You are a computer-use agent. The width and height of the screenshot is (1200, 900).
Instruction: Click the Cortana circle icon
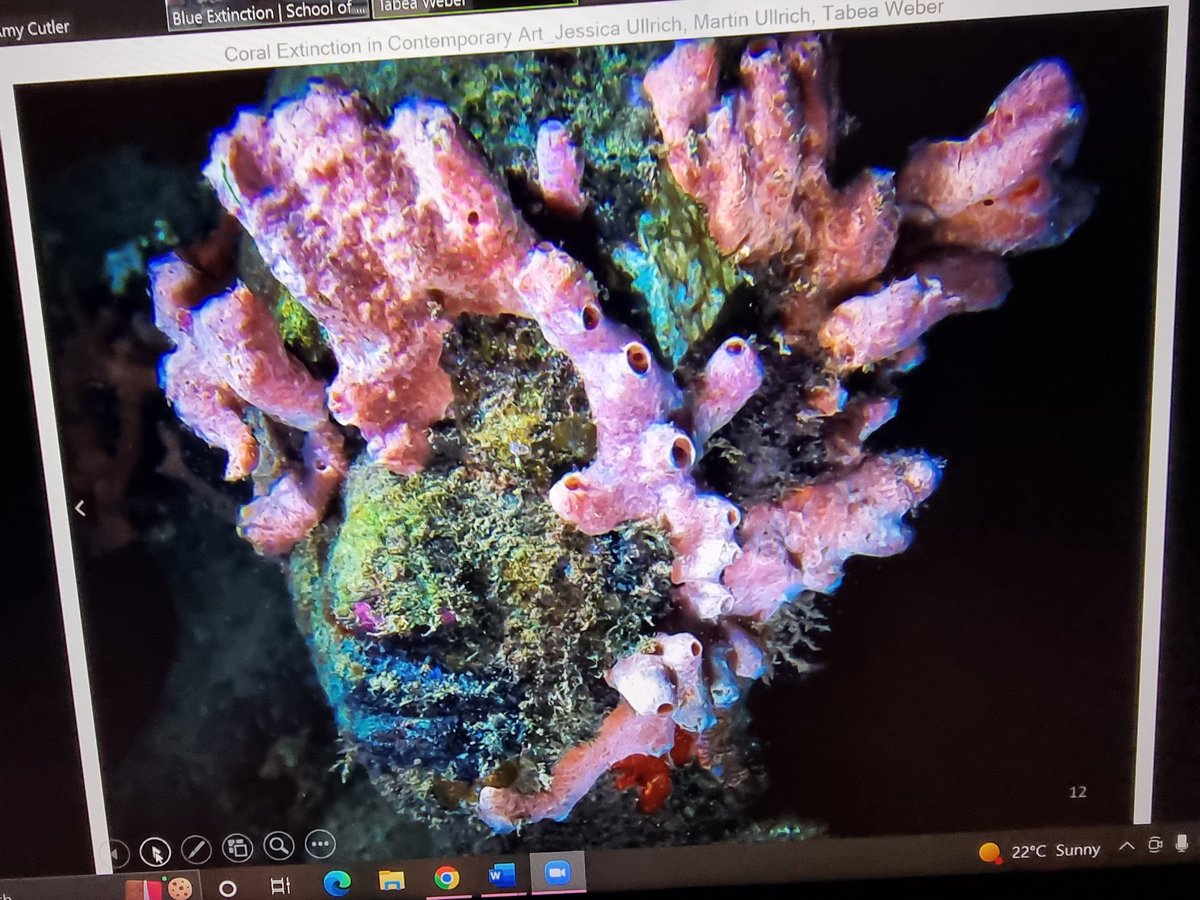click(x=227, y=888)
